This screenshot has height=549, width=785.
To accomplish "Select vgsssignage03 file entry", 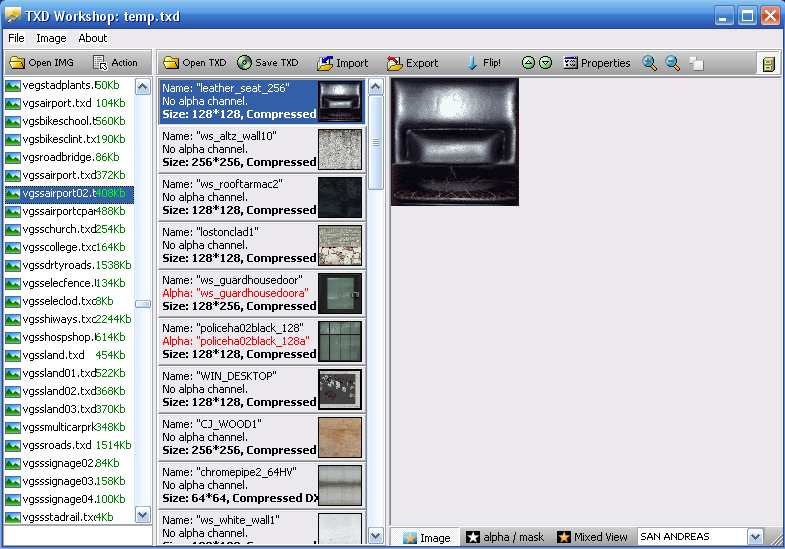I will point(69,481).
